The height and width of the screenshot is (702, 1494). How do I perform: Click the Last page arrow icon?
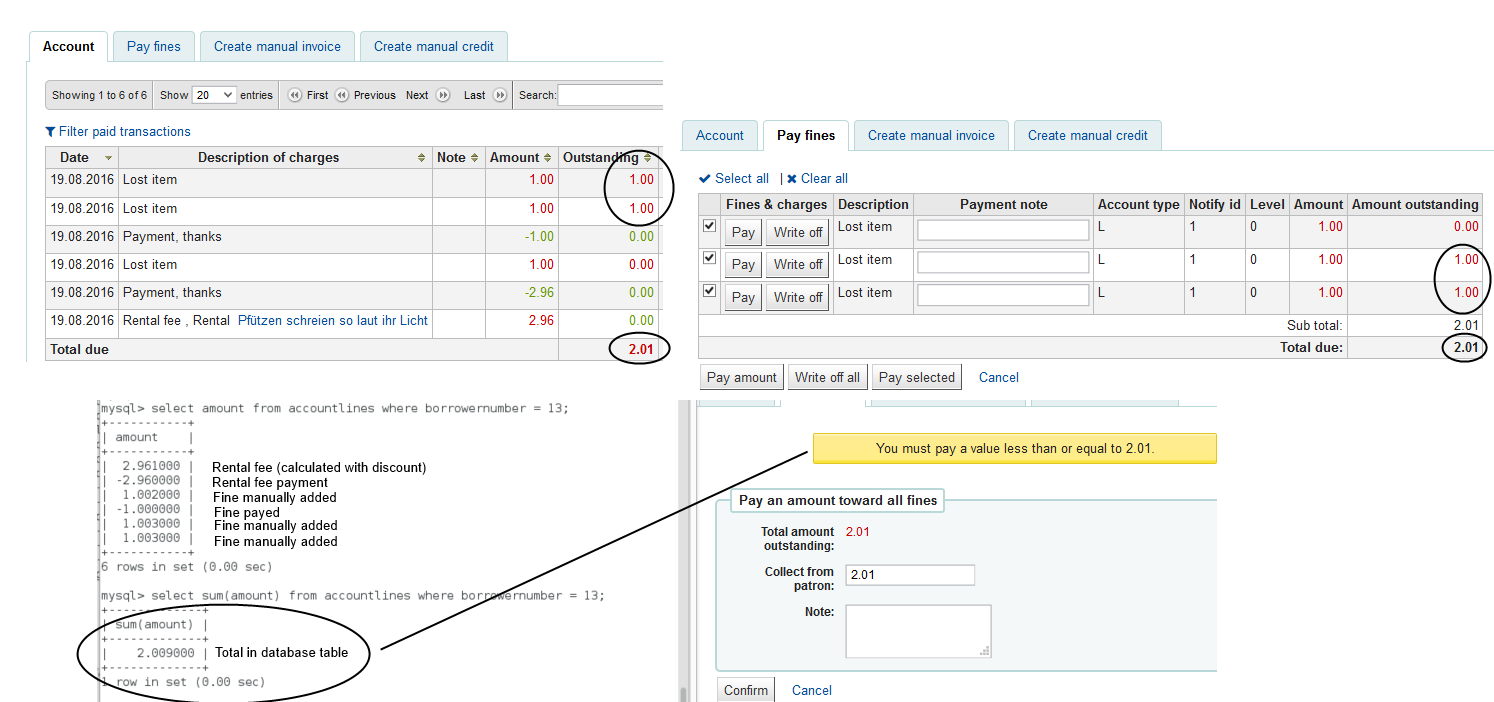click(x=500, y=95)
